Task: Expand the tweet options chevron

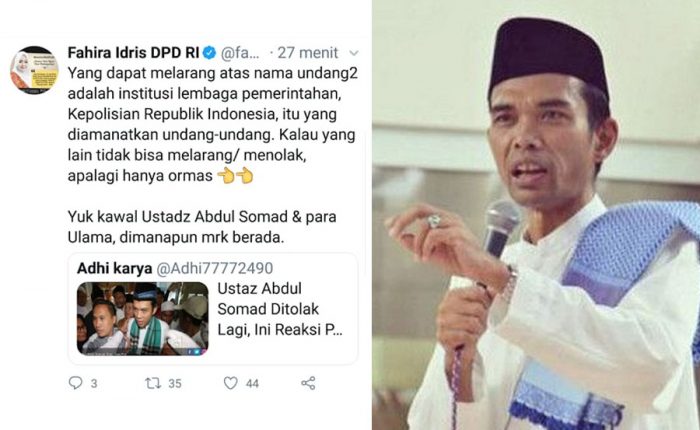Action: pos(354,53)
